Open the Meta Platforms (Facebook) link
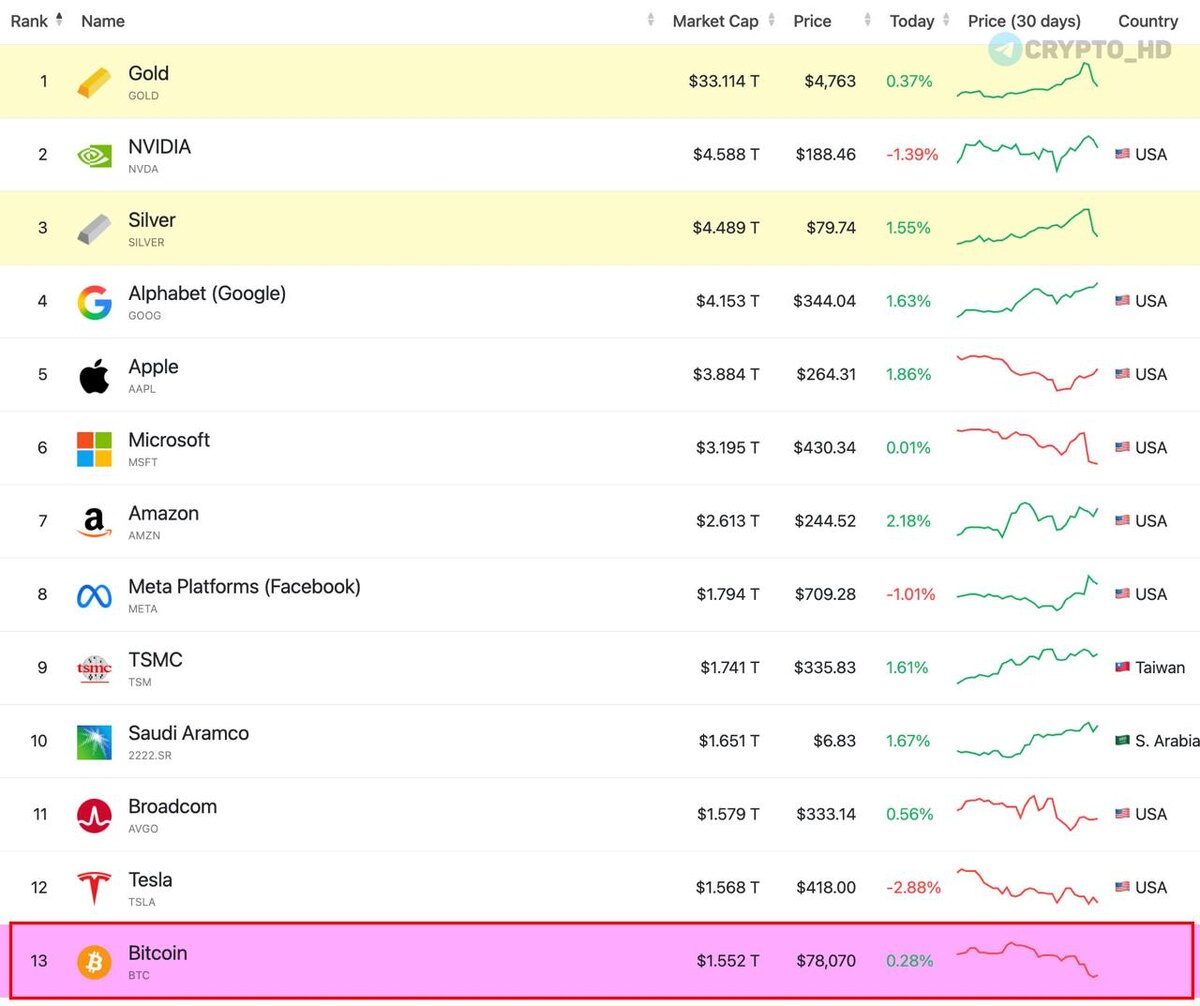This screenshot has height=1006, width=1200. [x=244, y=587]
